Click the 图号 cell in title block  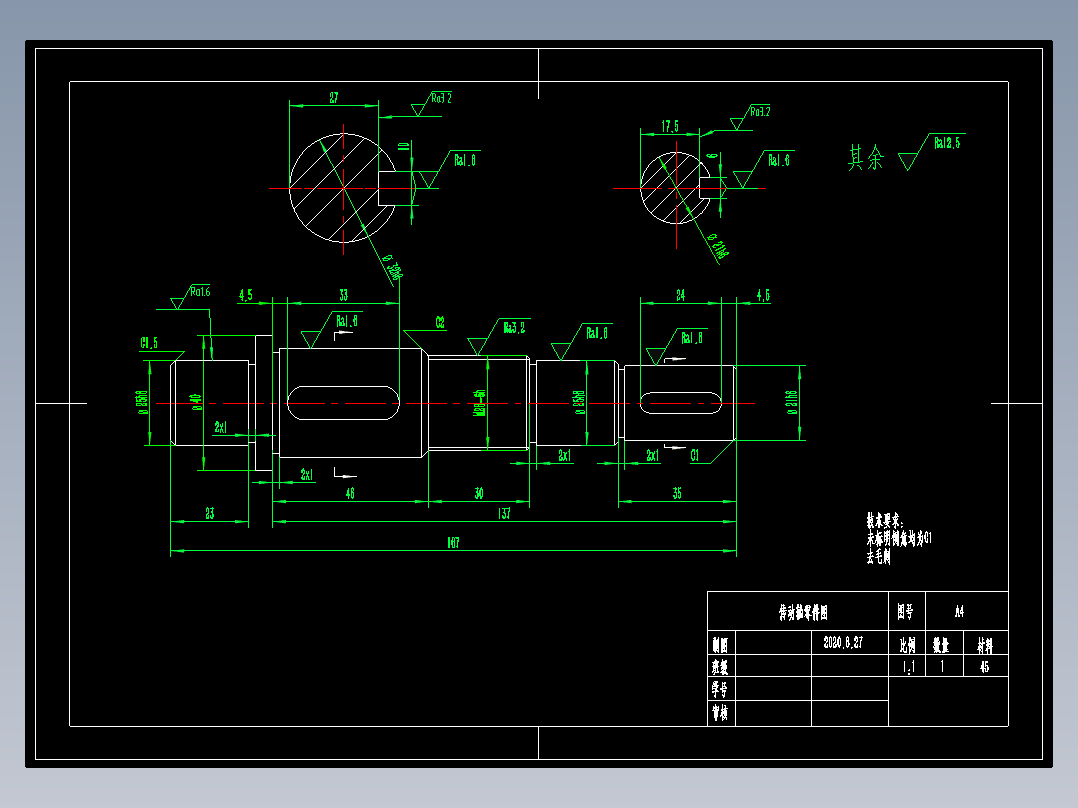coord(907,611)
